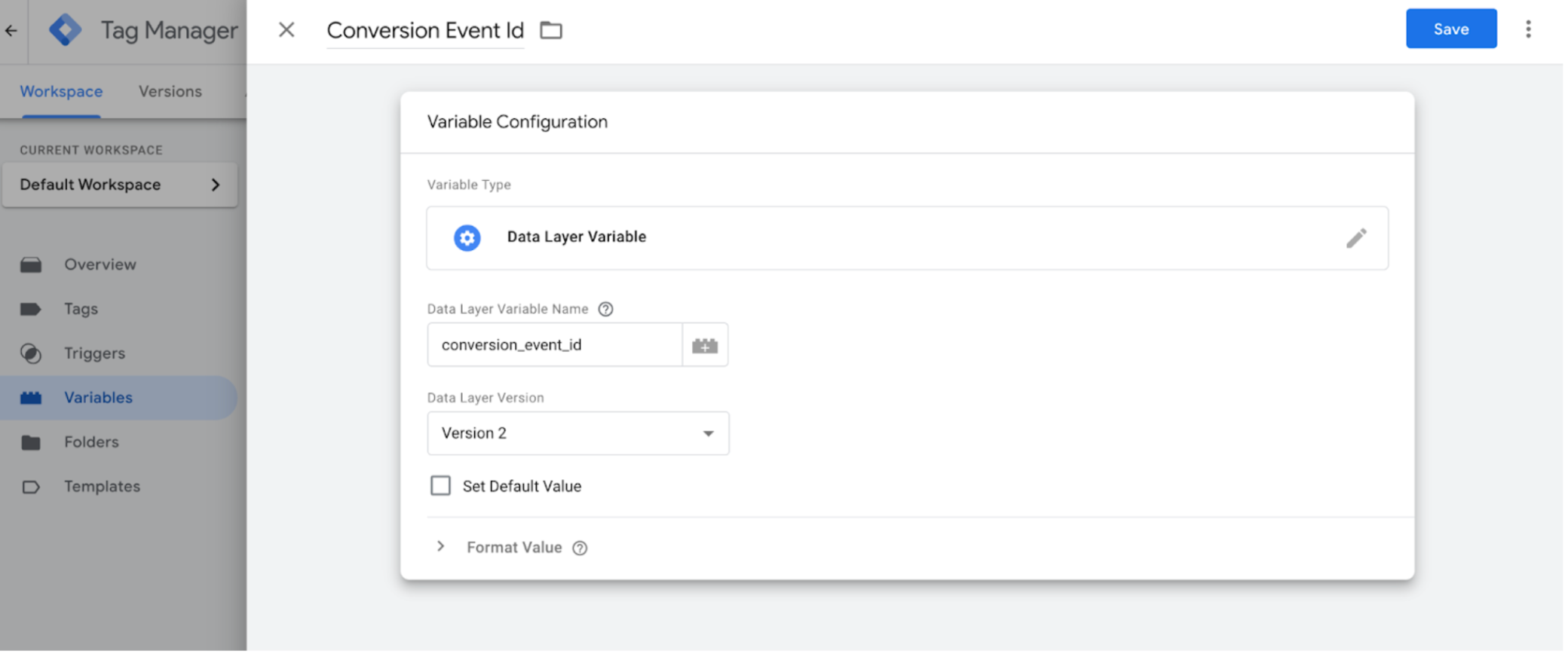The image size is (1568, 654).
Task: Open the three-dot overflow menu
Action: 1529,29
